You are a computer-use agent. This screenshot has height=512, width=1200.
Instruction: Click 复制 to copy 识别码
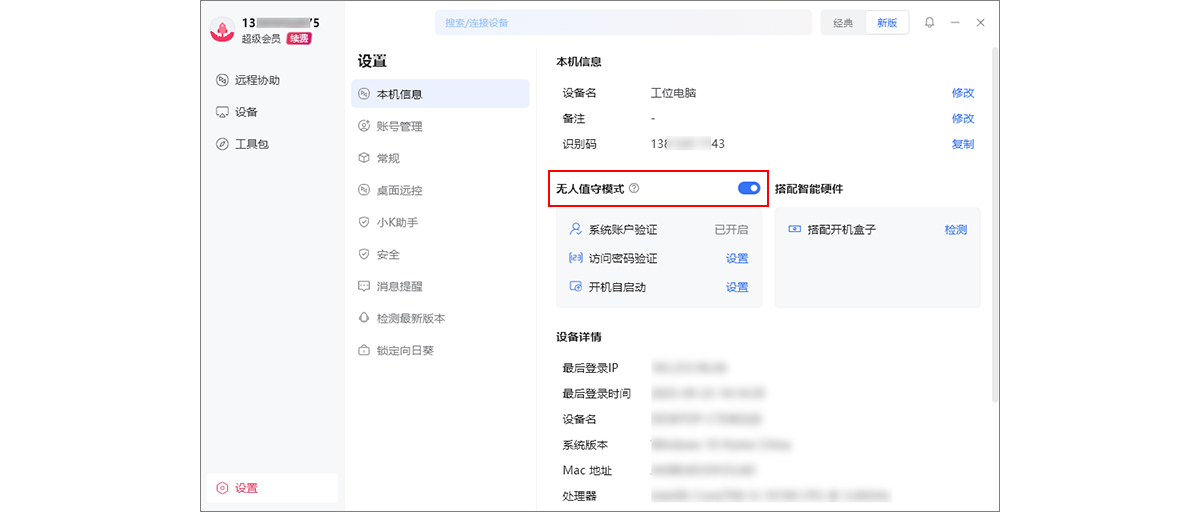point(962,144)
